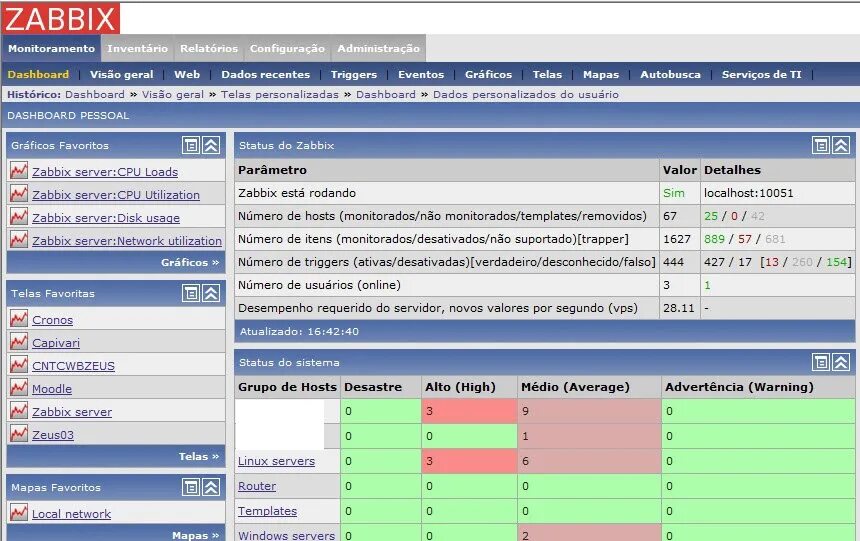Click the screen icon beside Cronos
This screenshot has width=860, height=541.
pos(19,319)
